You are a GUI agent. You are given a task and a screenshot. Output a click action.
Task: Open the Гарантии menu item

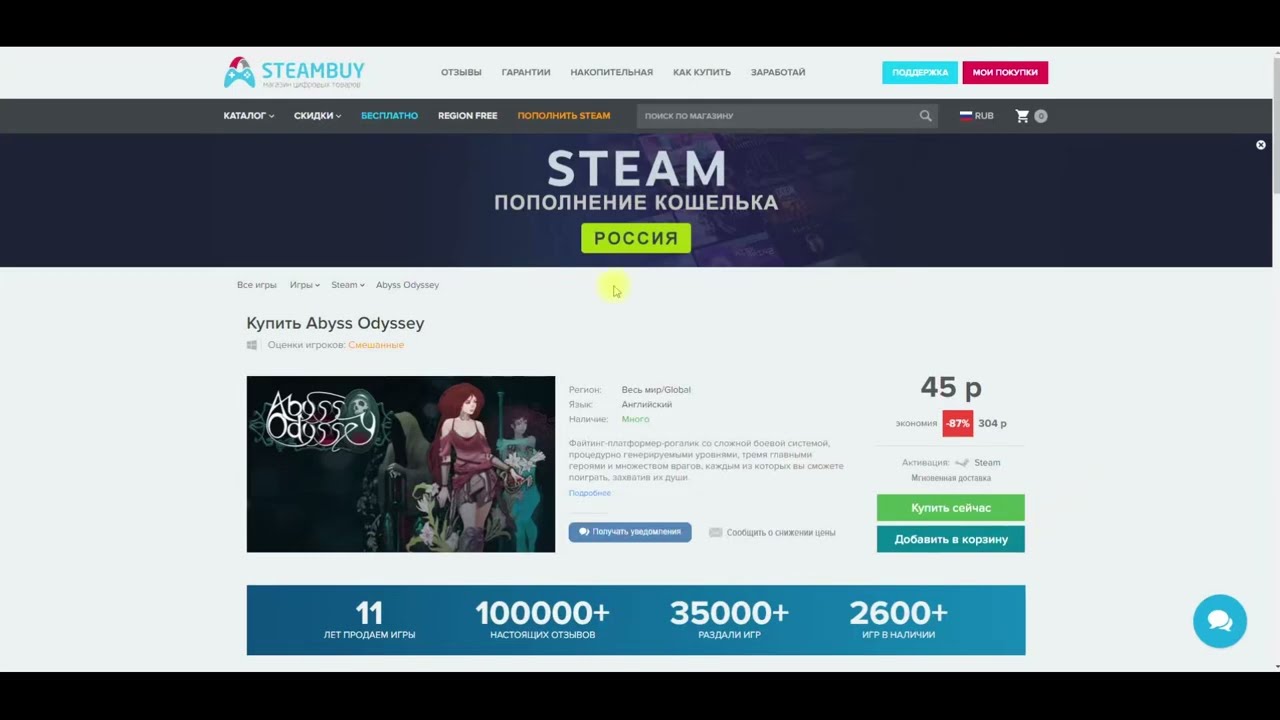pos(526,72)
